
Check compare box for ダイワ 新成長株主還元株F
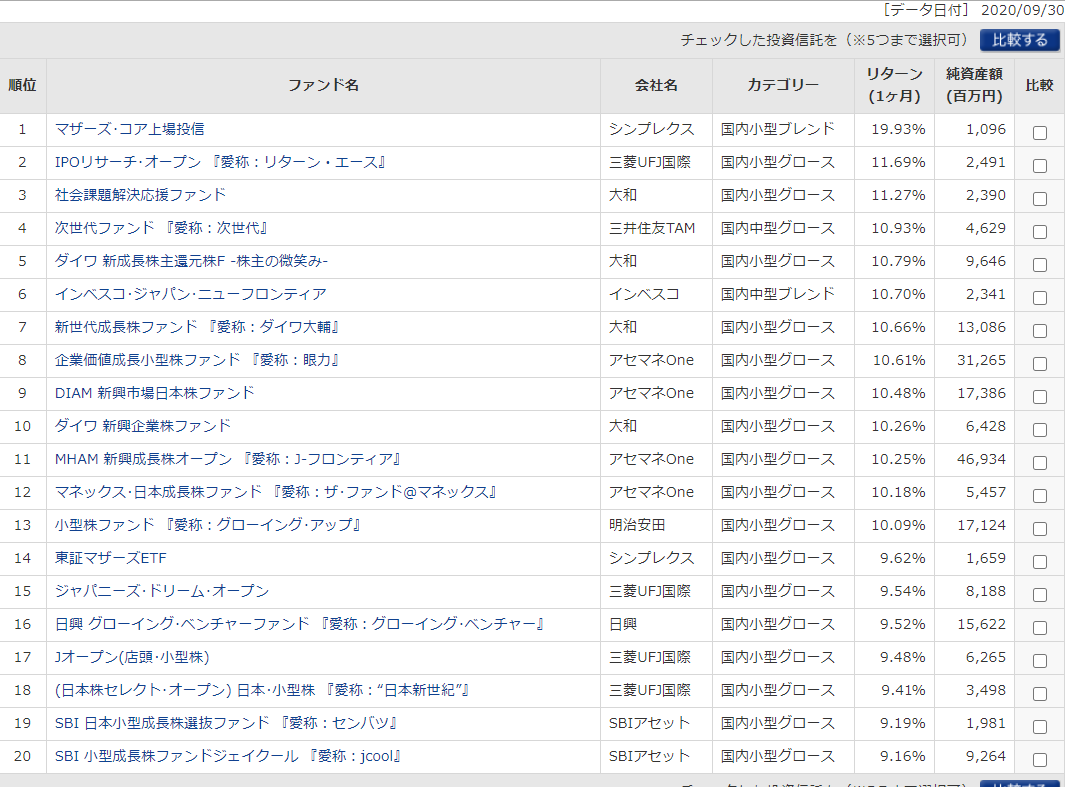1039,265
